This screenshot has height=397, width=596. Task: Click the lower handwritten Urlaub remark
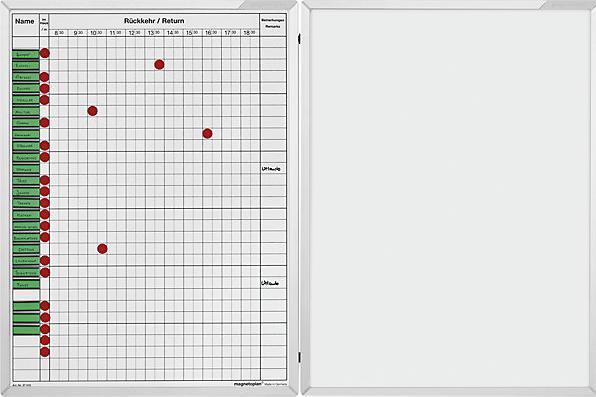click(270, 283)
